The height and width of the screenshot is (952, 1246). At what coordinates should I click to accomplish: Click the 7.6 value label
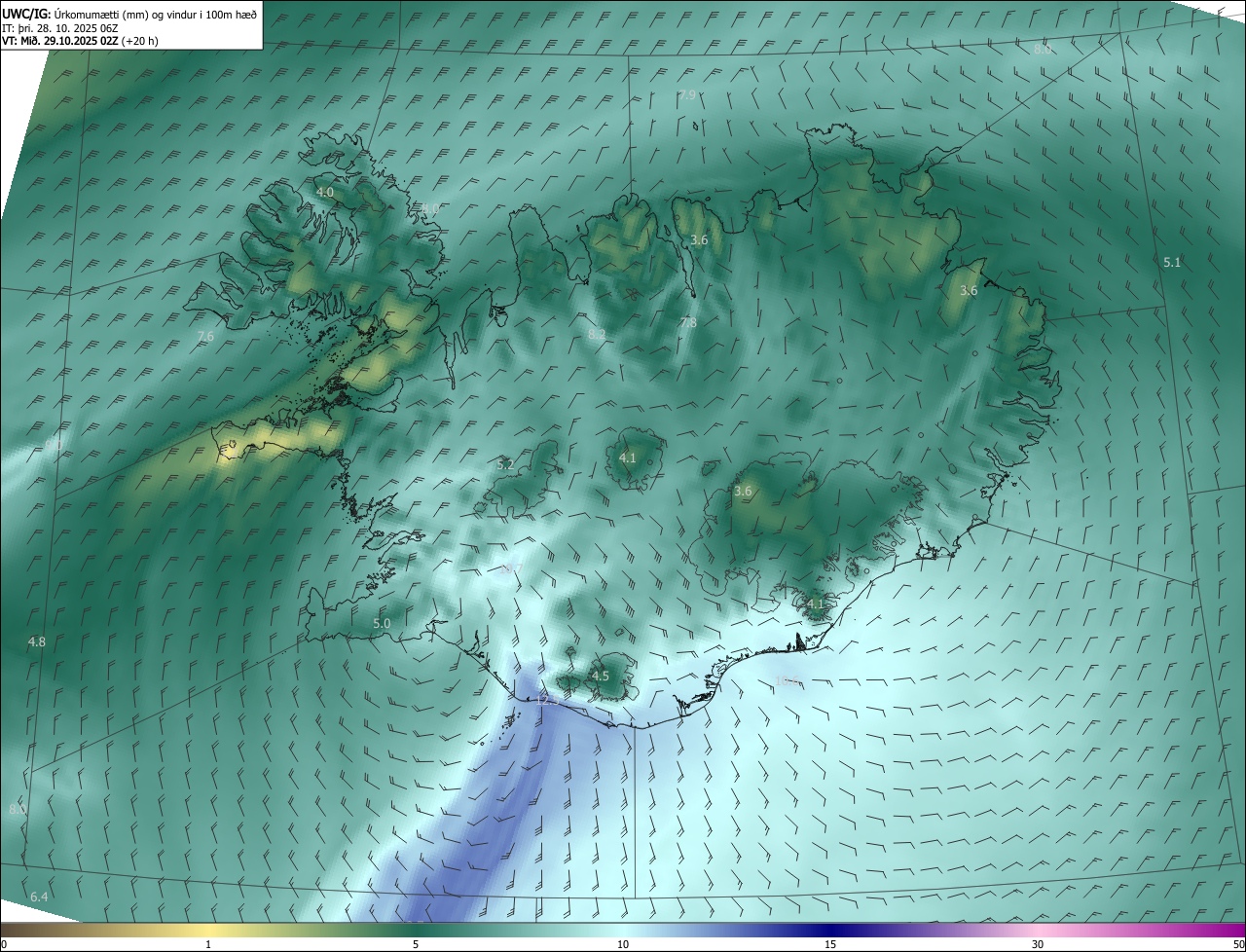(205, 337)
